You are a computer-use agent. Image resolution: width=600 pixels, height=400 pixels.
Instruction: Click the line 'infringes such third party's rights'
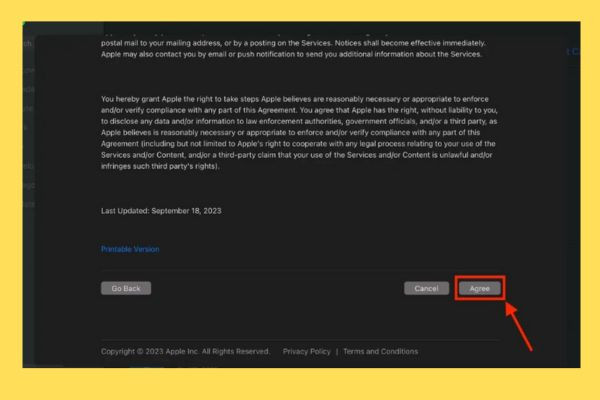click(160, 166)
